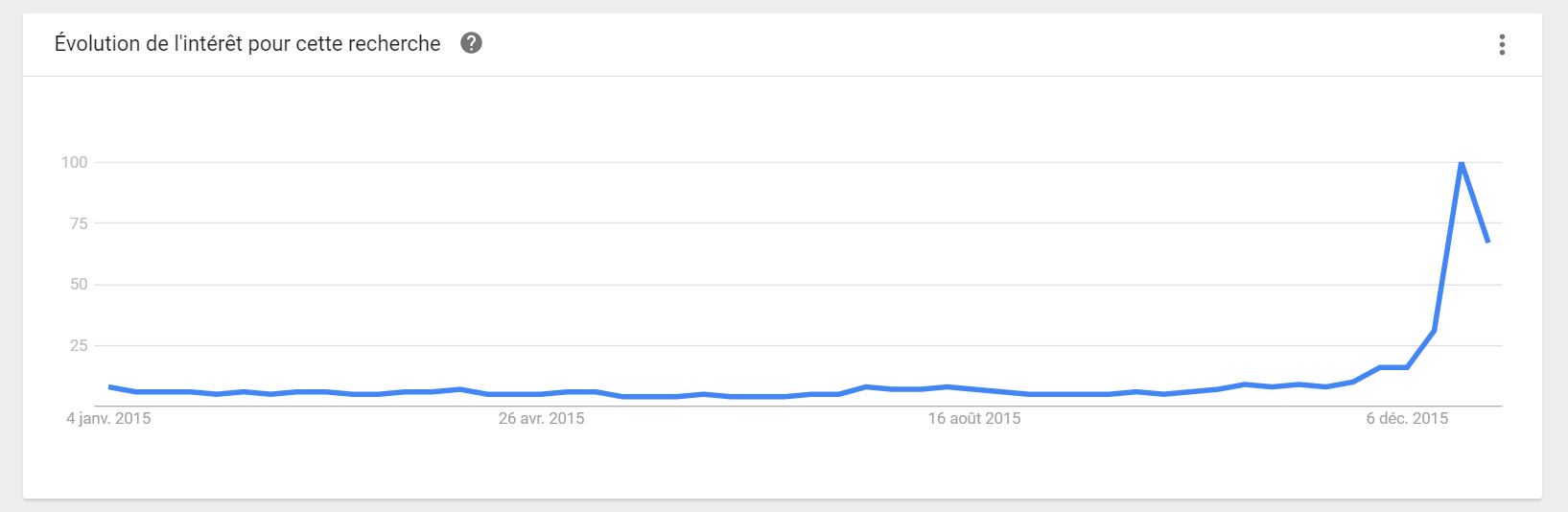This screenshot has width=1568, height=512.
Task: Click the chart title 'Évolution de l'intérêt pour cette recherche'
Action: click(247, 43)
